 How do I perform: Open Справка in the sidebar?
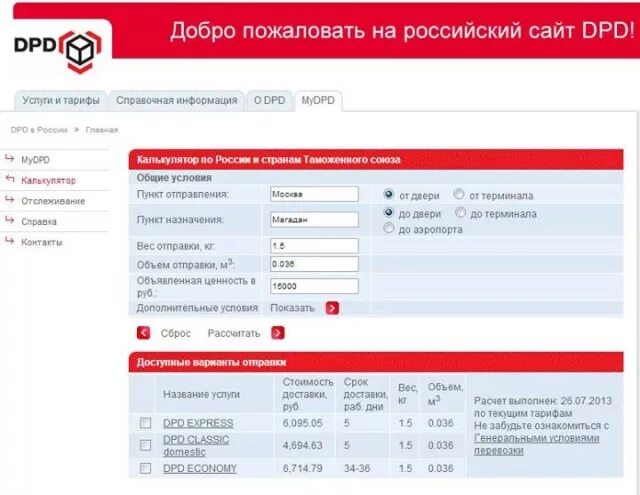[x=39, y=222]
